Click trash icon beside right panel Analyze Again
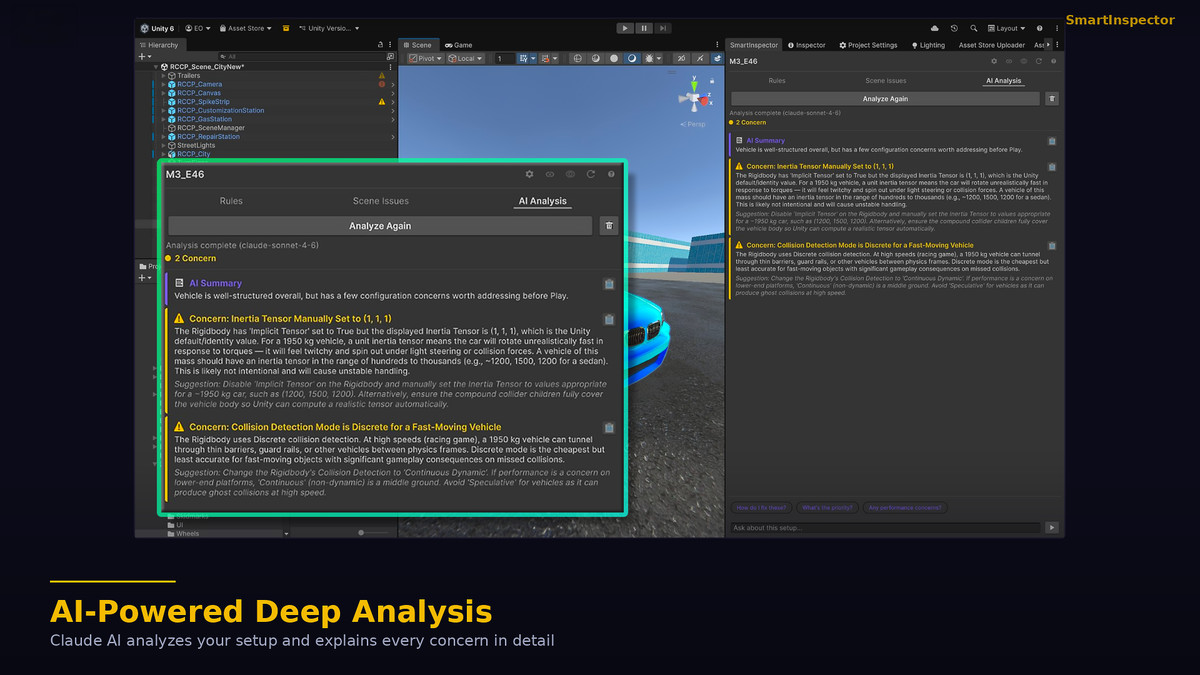This screenshot has width=1200, height=675. 1052,99
